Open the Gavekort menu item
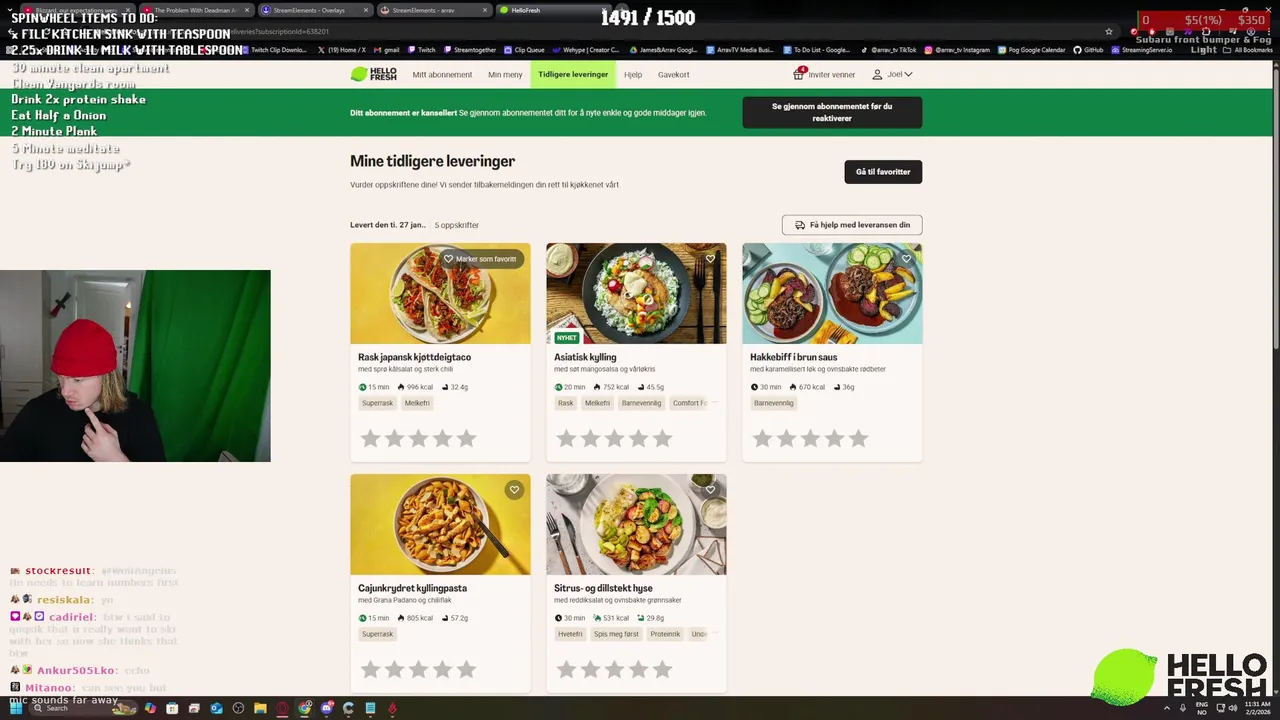 (674, 75)
